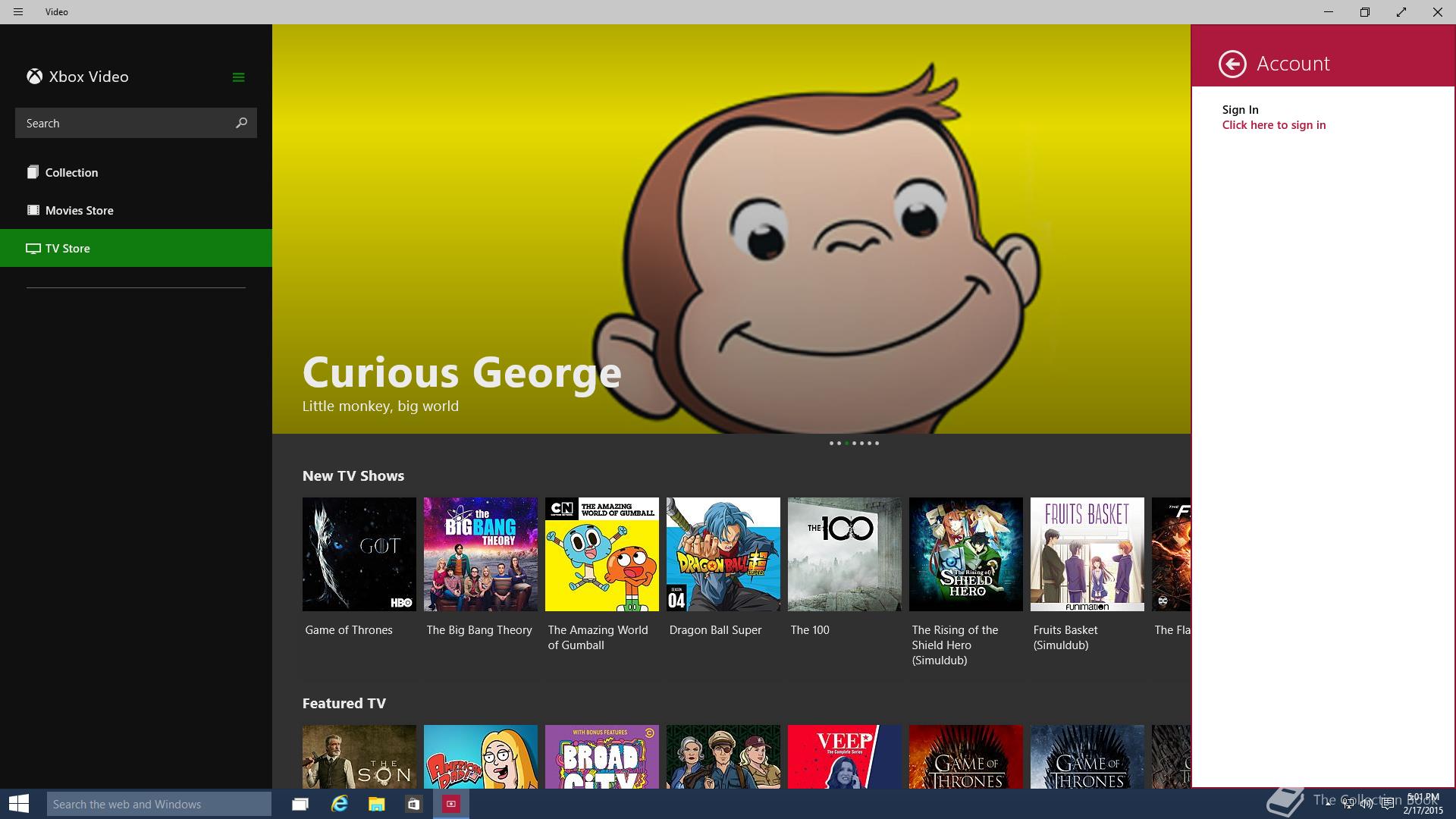Open The Big Bang Theory poster
Screen dimensions: 1456x819
481,554
